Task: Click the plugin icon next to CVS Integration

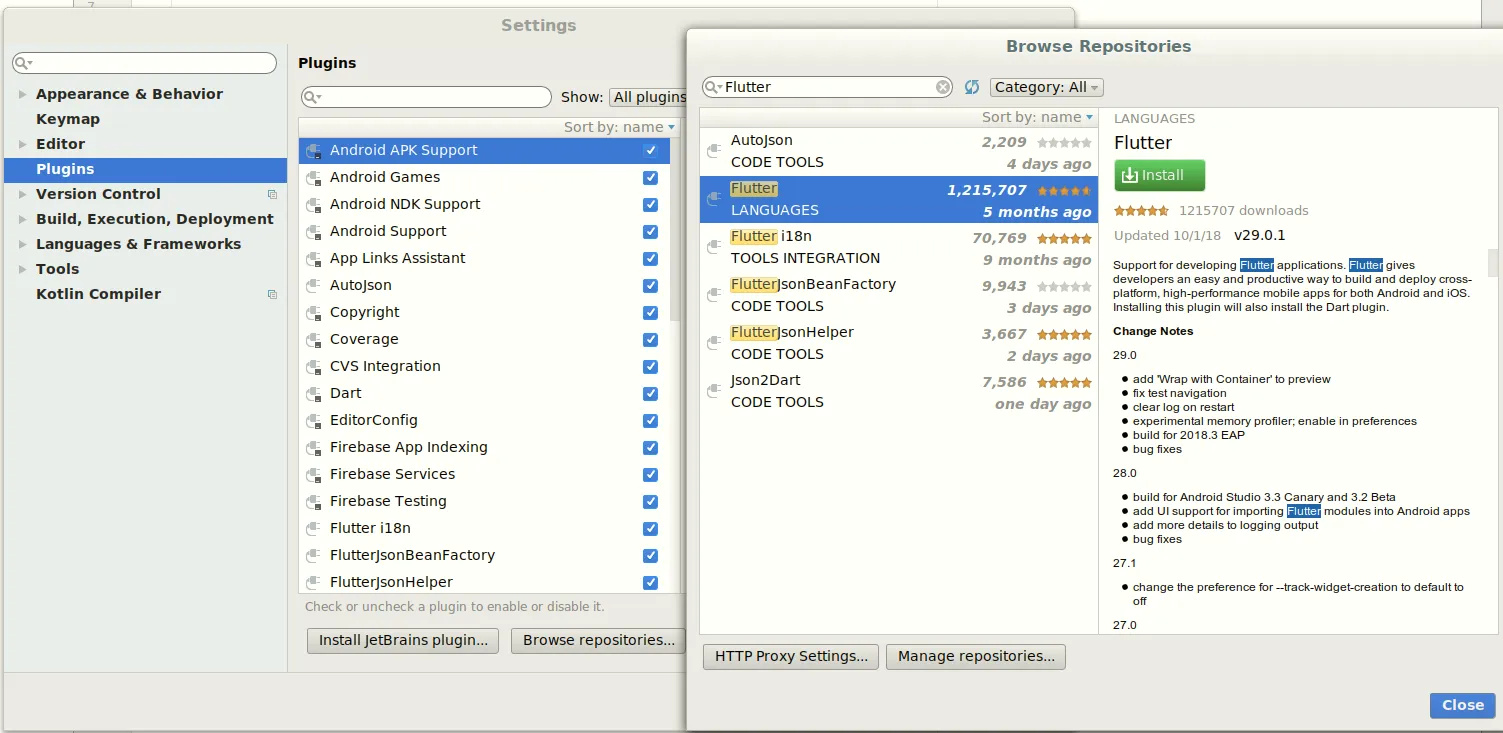Action: click(314, 366)
